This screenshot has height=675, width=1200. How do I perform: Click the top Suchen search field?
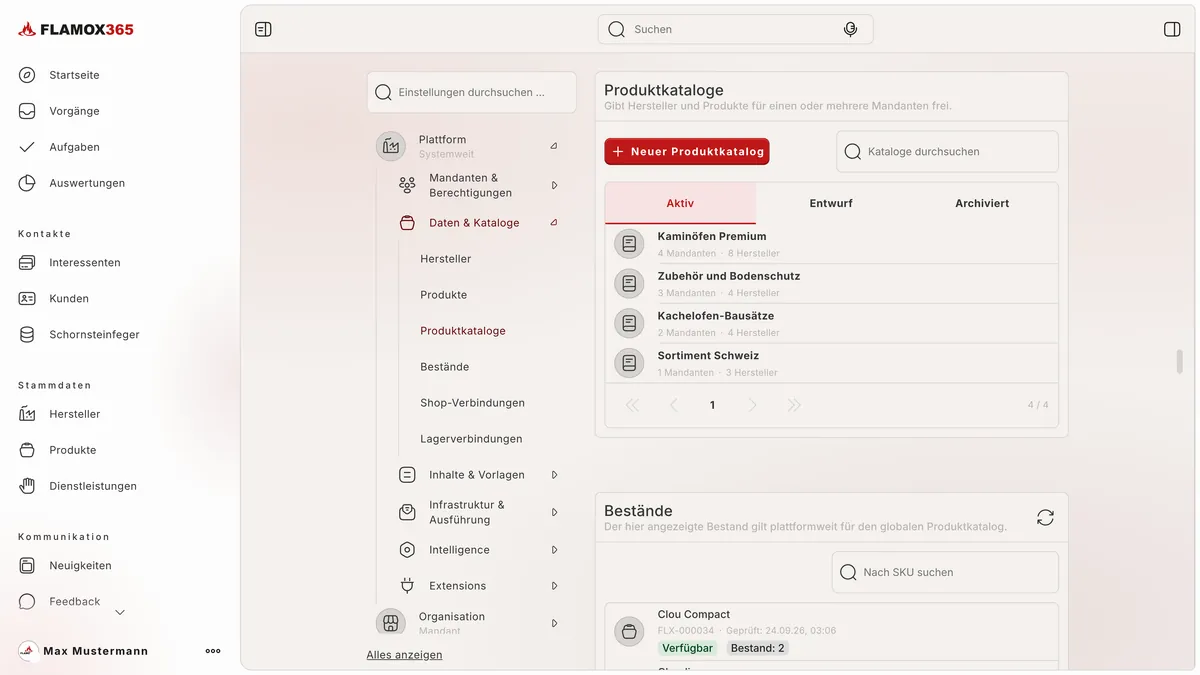click(x=735, y=29)
